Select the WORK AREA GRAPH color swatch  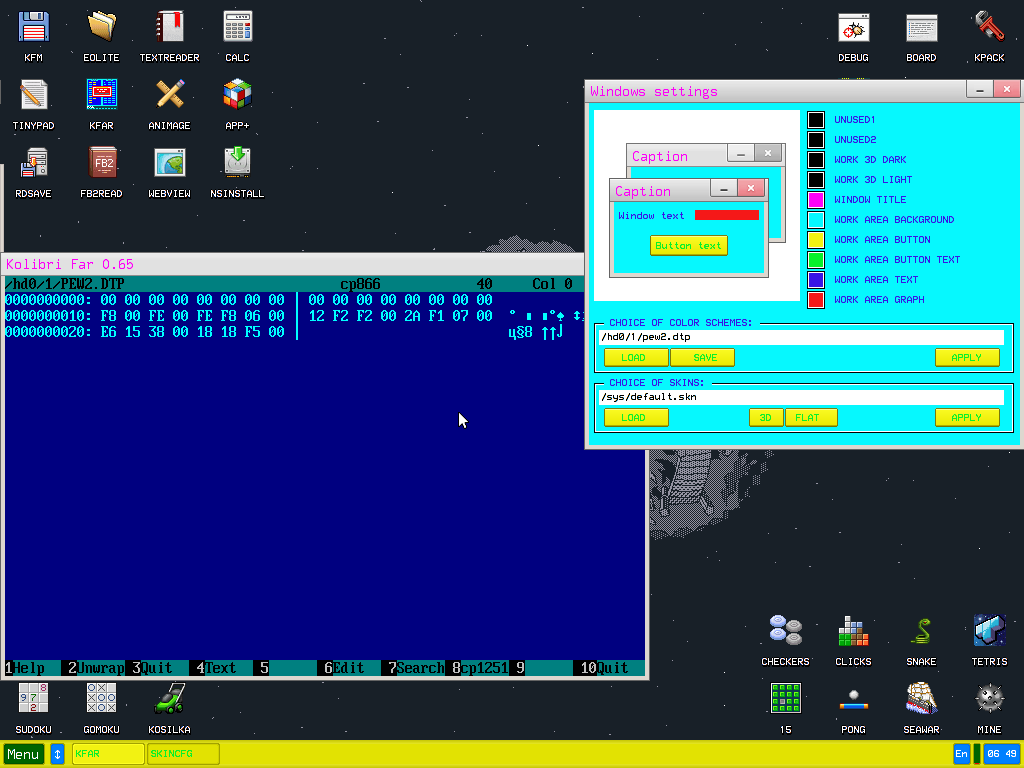(x=815, y=299)
